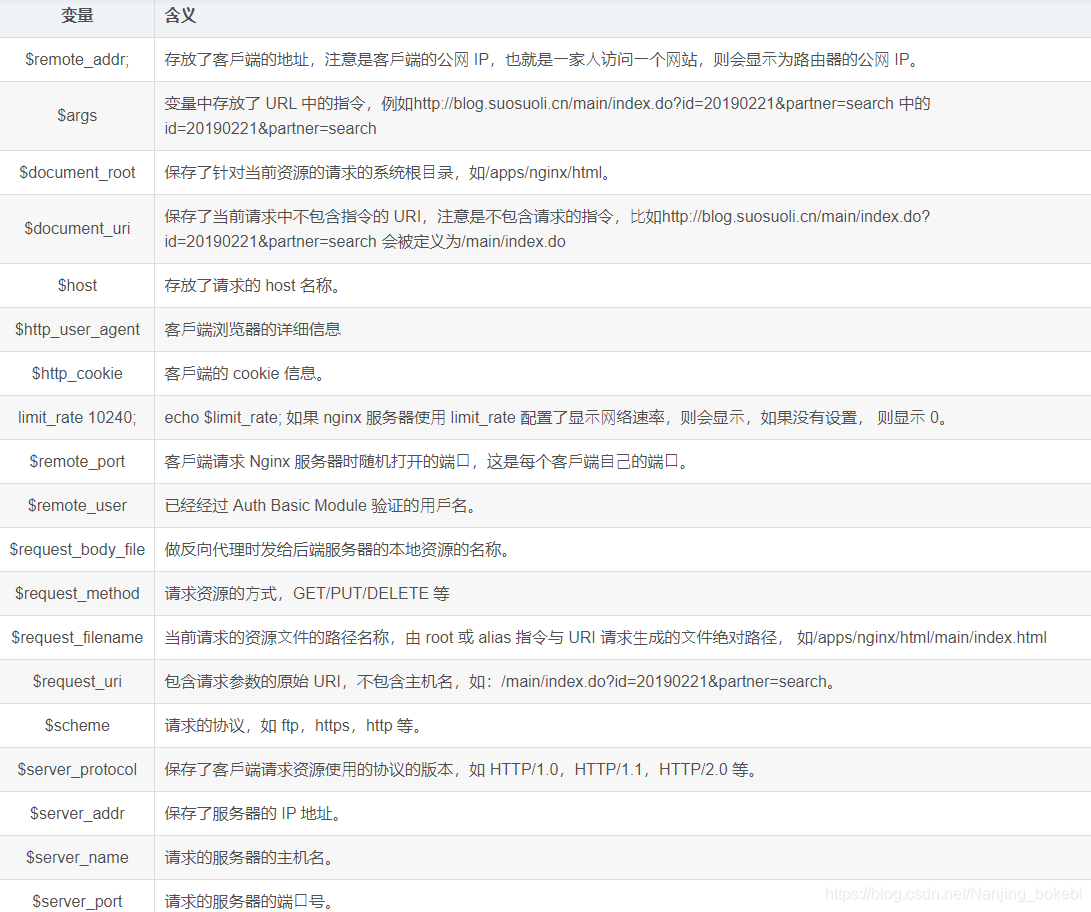The width and height of the screenshot is (1091, 912).
Task: Select the $args variable cell
Action: click(77, 115)
